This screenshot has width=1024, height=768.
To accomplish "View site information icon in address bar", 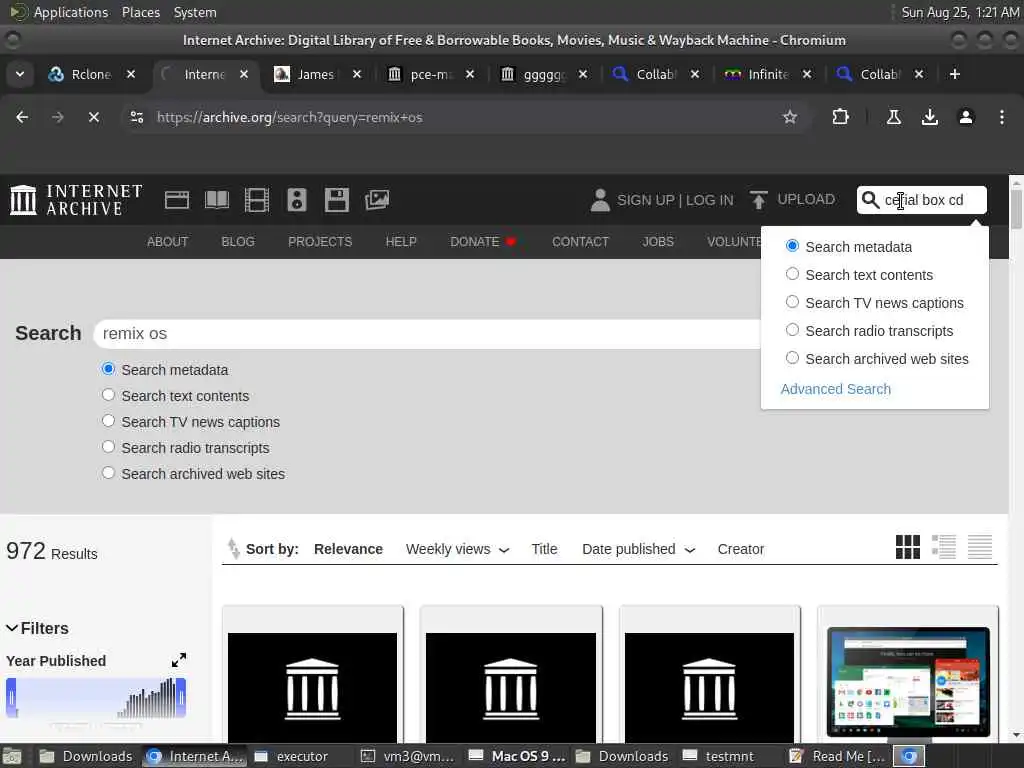I will [x=136, y=117].
